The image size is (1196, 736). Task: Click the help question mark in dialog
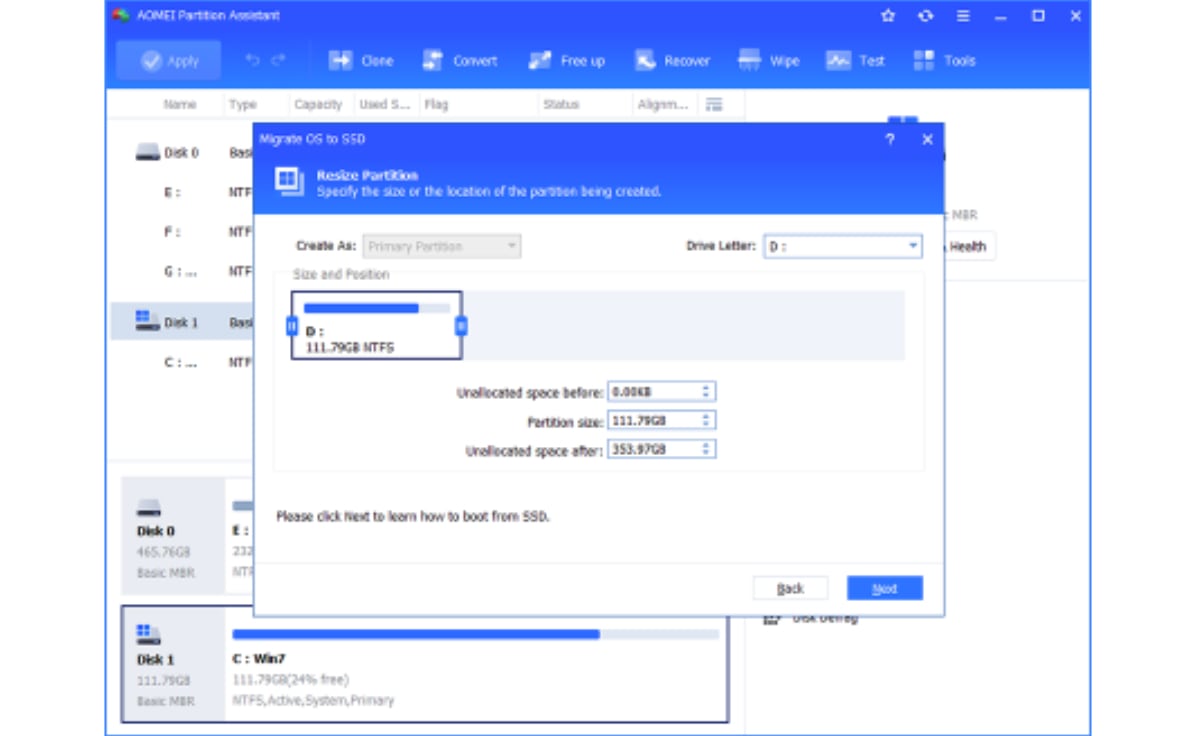[889, 140]
